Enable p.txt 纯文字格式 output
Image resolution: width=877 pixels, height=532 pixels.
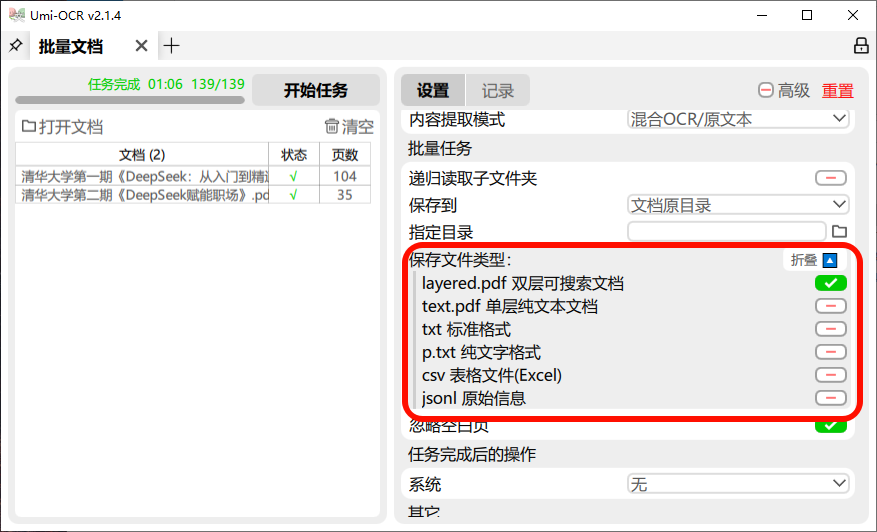coord(831,352)
